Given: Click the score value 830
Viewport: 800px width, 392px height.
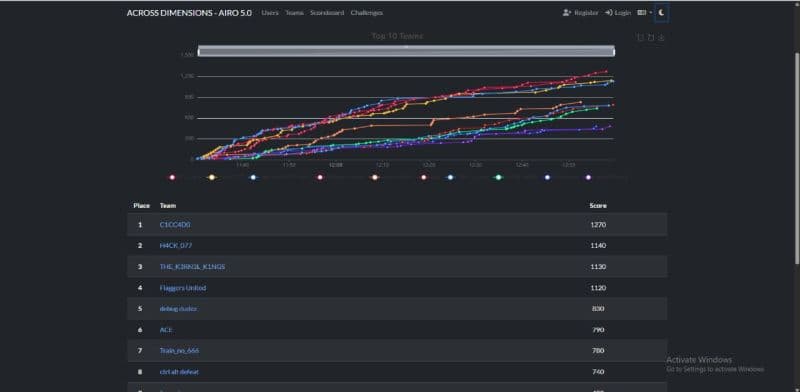Looking at the screenshot, I should click(598, 309).
